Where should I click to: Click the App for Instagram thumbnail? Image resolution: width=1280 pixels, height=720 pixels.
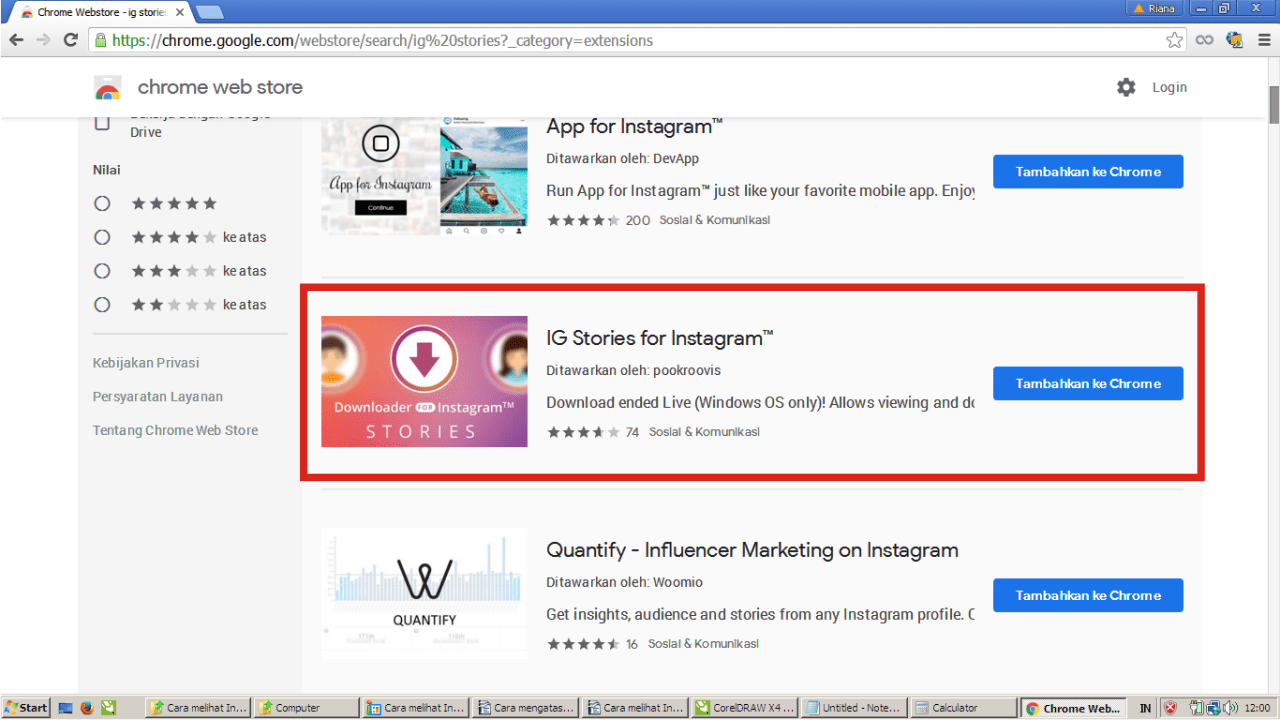pyautogui.click(x=424, y=176)
